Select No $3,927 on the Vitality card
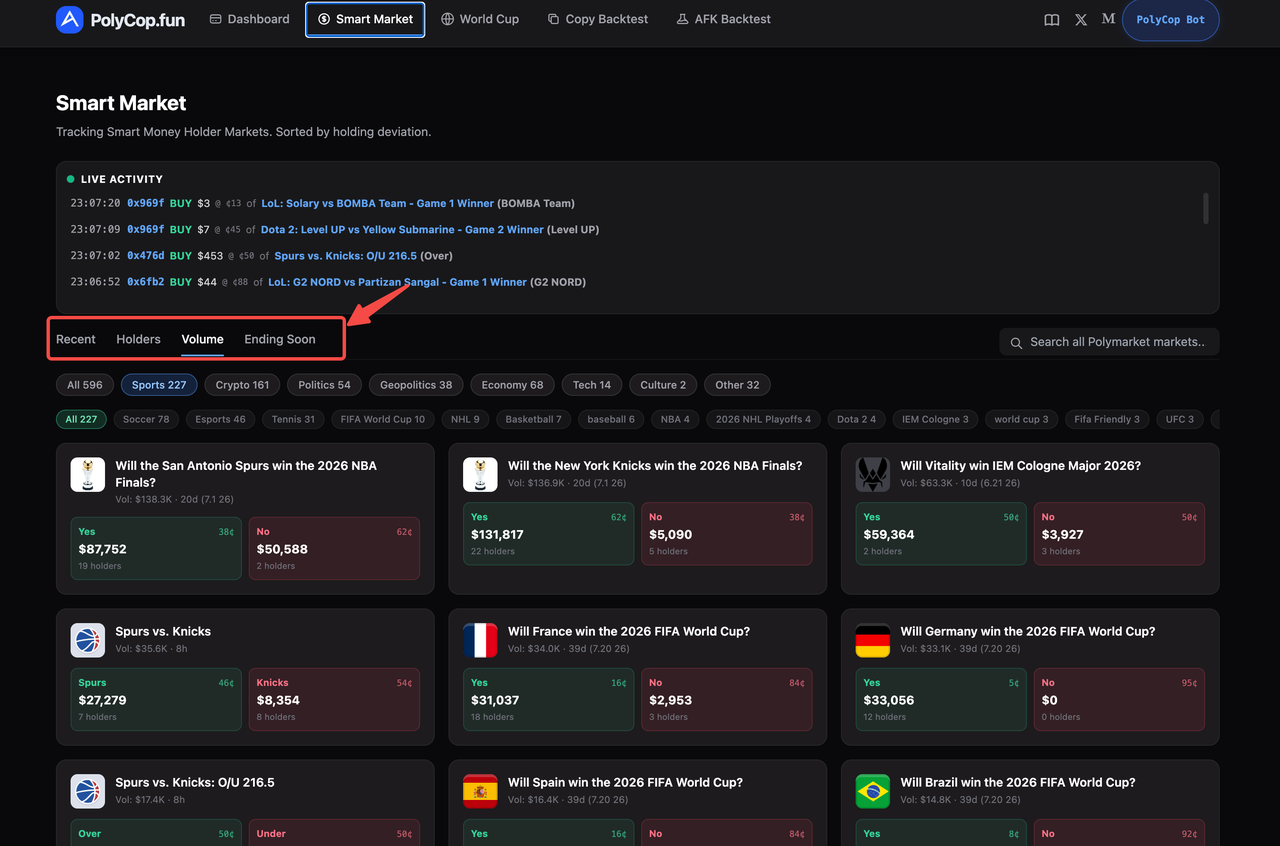The image size is (1280, 846). pos(1119,534)
